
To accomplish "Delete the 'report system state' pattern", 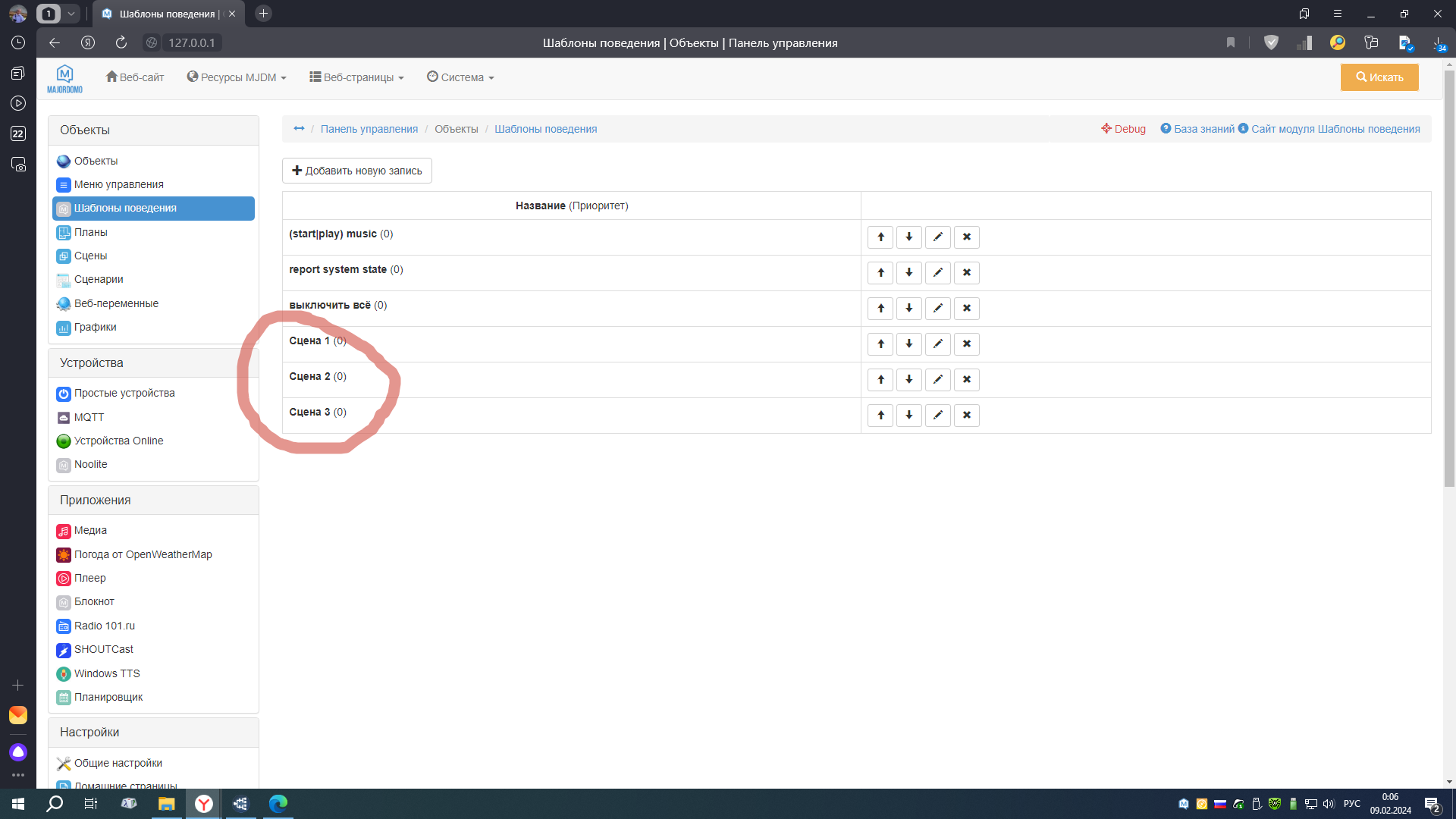I will (x=966, y=273).
